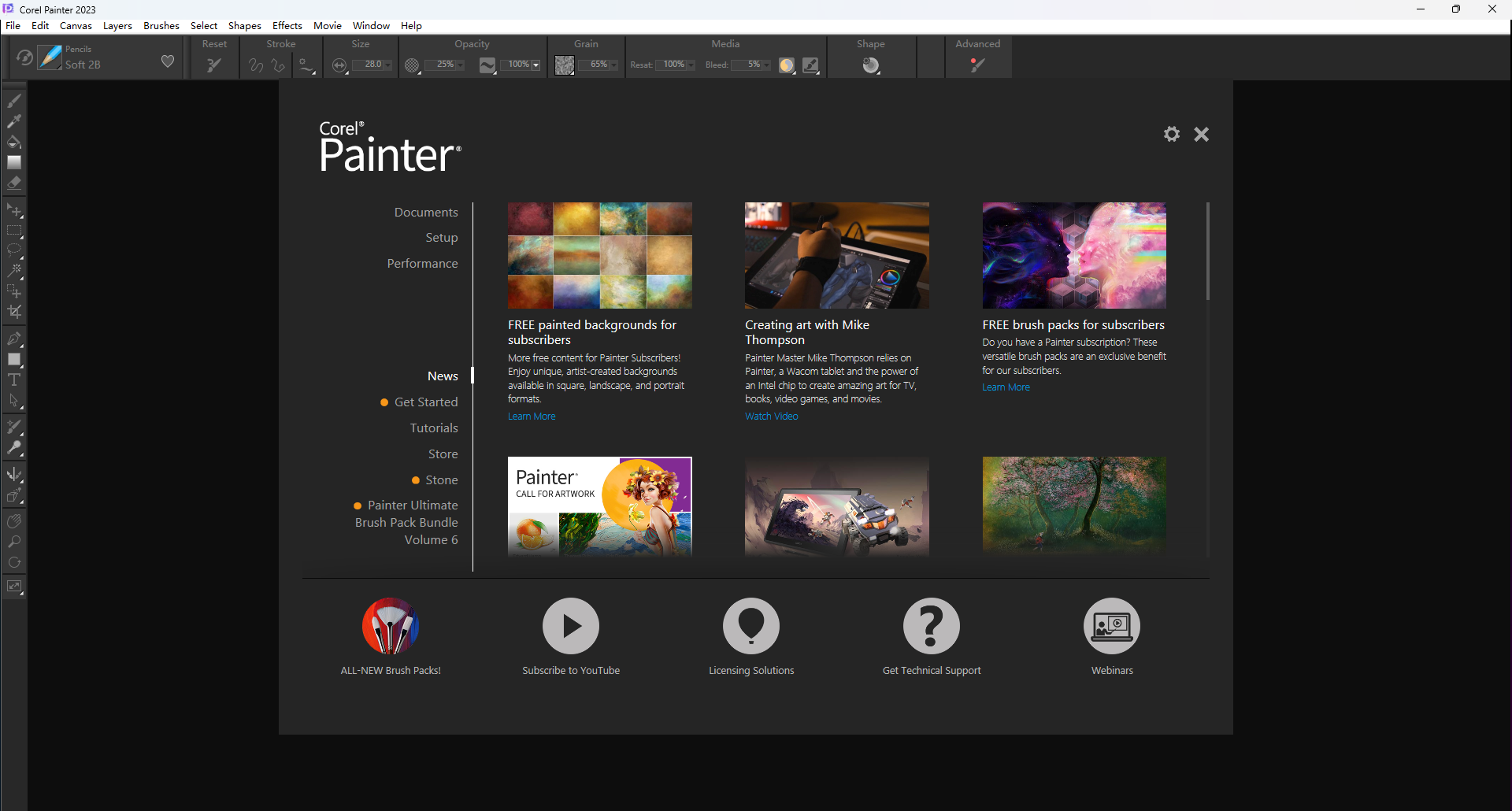1512x811 pixels.
Task: Select the Layer Adjuster tool
Action: [x=14, y=211]
